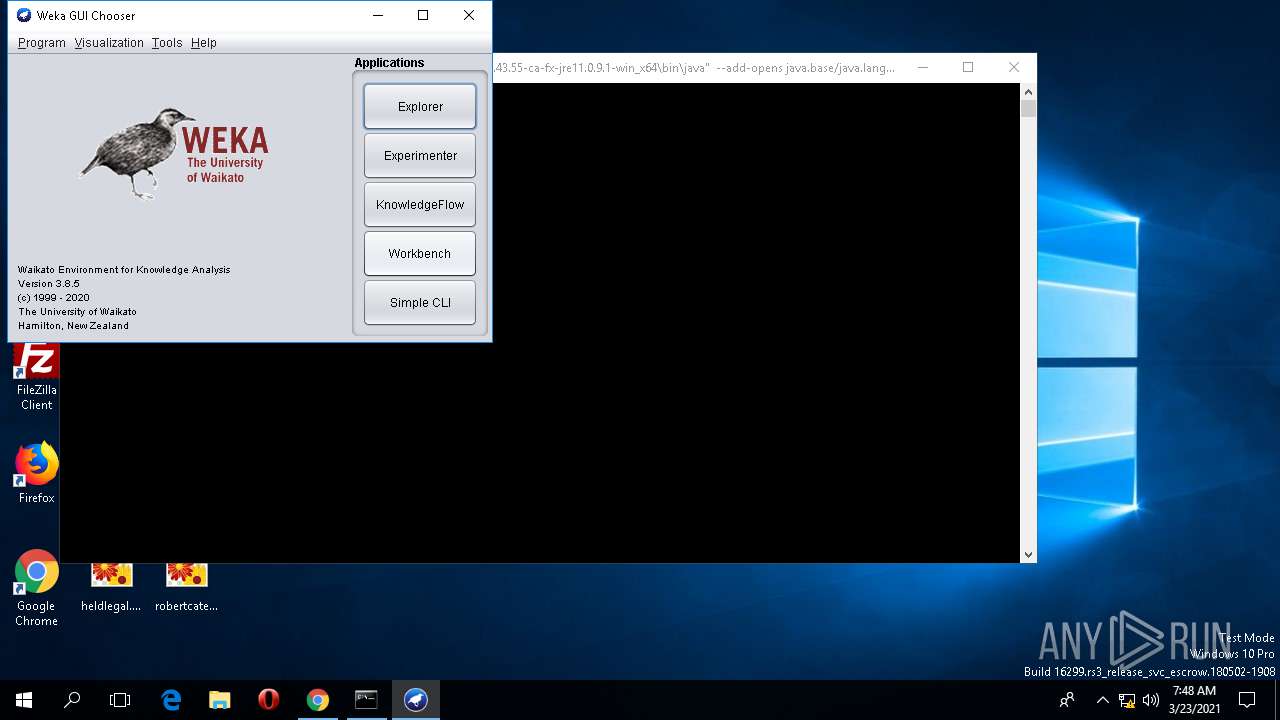Open the KnowledgeFlow application

(x=420, y=204)
